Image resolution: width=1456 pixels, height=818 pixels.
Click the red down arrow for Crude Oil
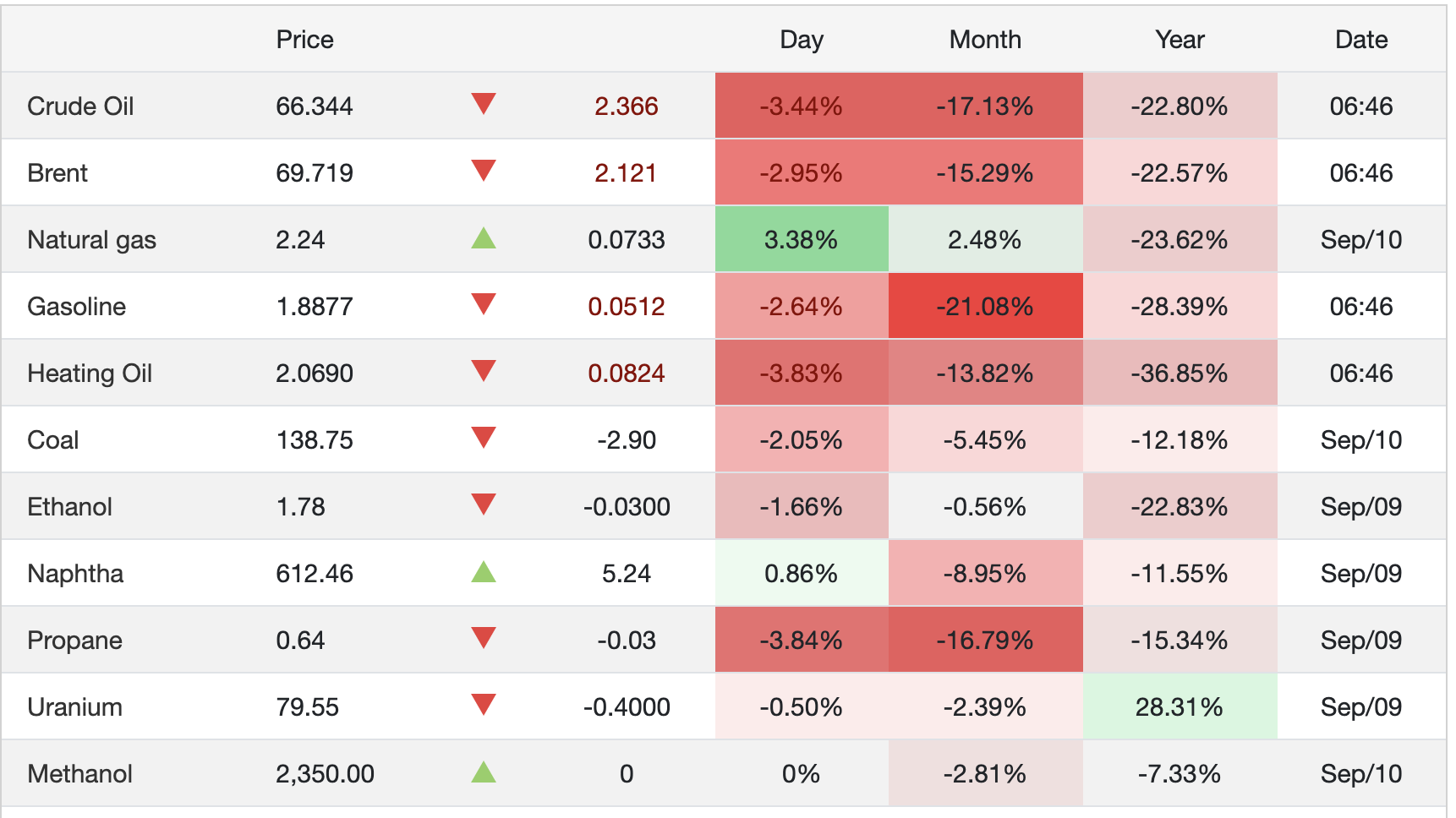pyautogui.click(x=484, y=104)
